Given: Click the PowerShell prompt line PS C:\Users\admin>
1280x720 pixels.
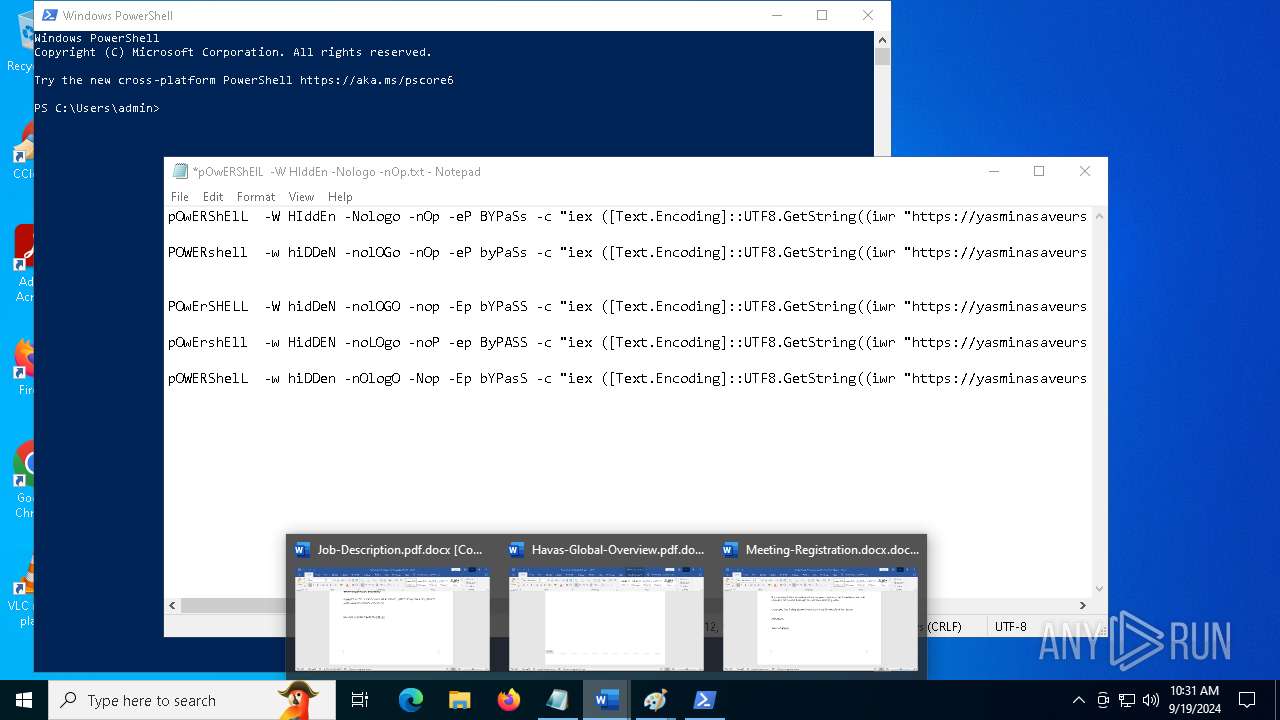Looking at the screenshot, I should [x=97, y=108].
